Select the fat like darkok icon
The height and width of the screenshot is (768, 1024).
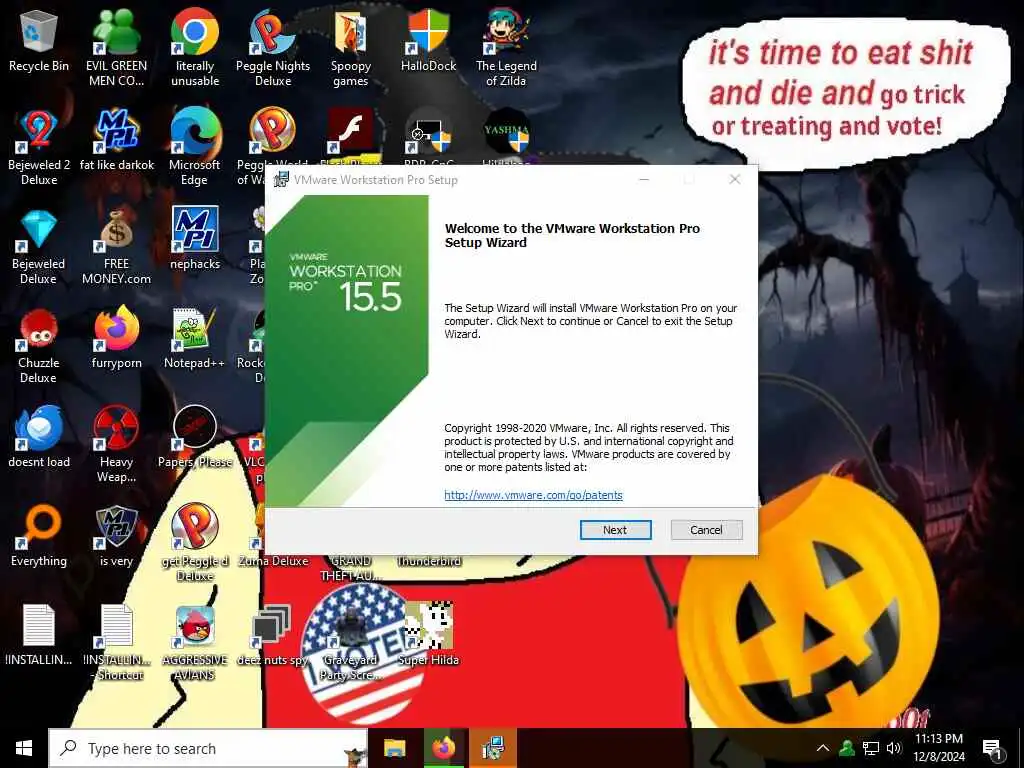[x=116, y=140]
